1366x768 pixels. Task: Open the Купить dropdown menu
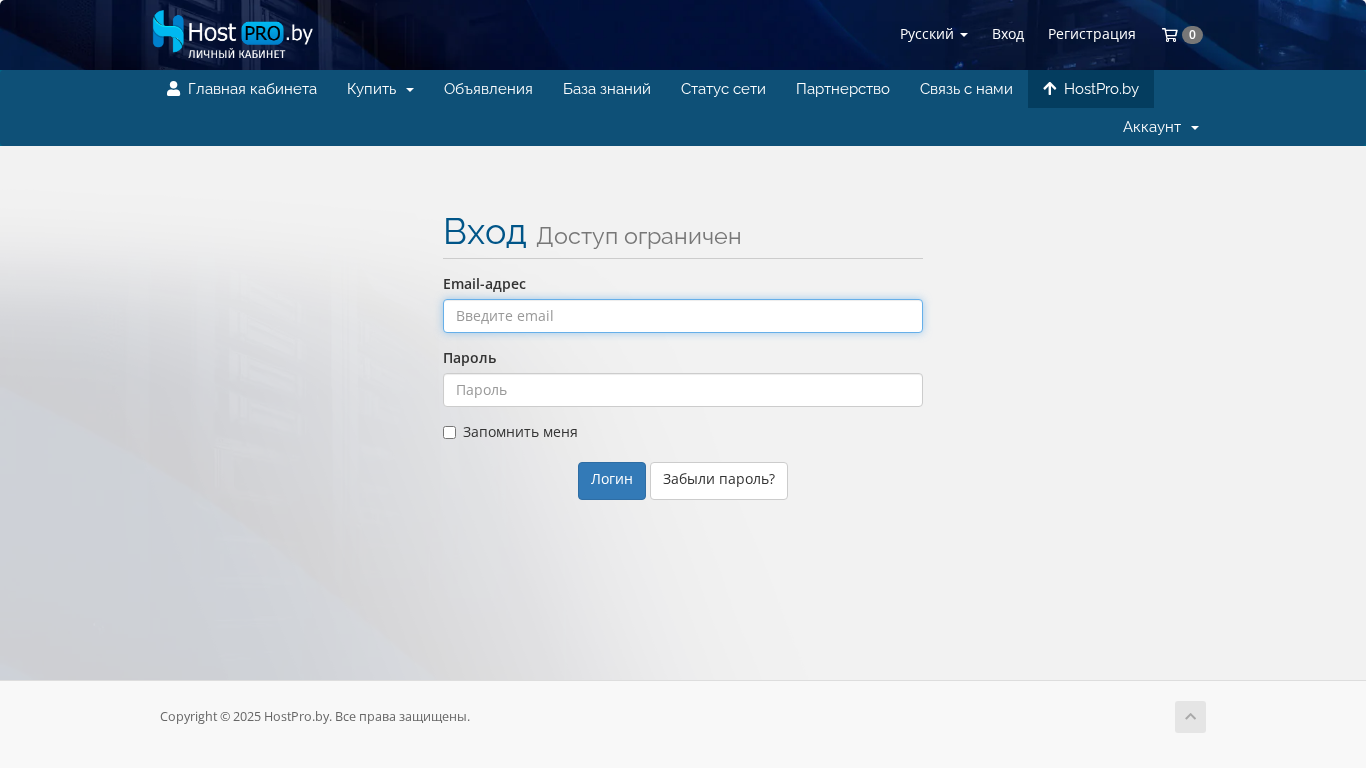coord(380,89)
